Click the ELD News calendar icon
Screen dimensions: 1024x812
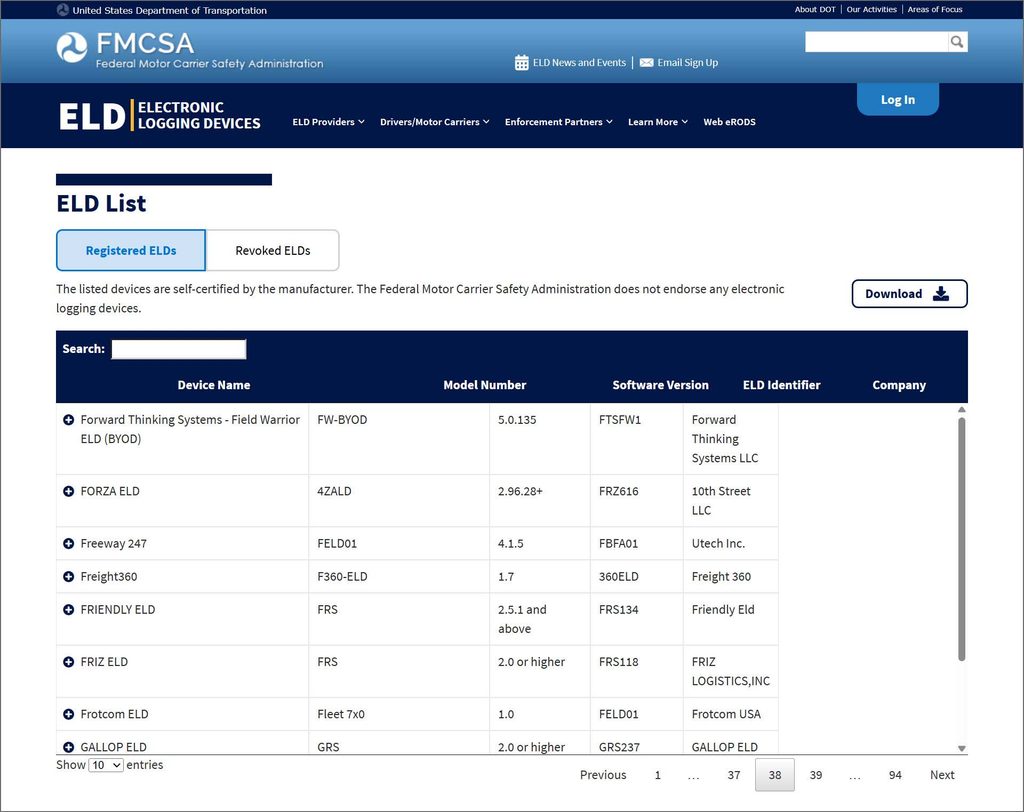coord(521,63)
